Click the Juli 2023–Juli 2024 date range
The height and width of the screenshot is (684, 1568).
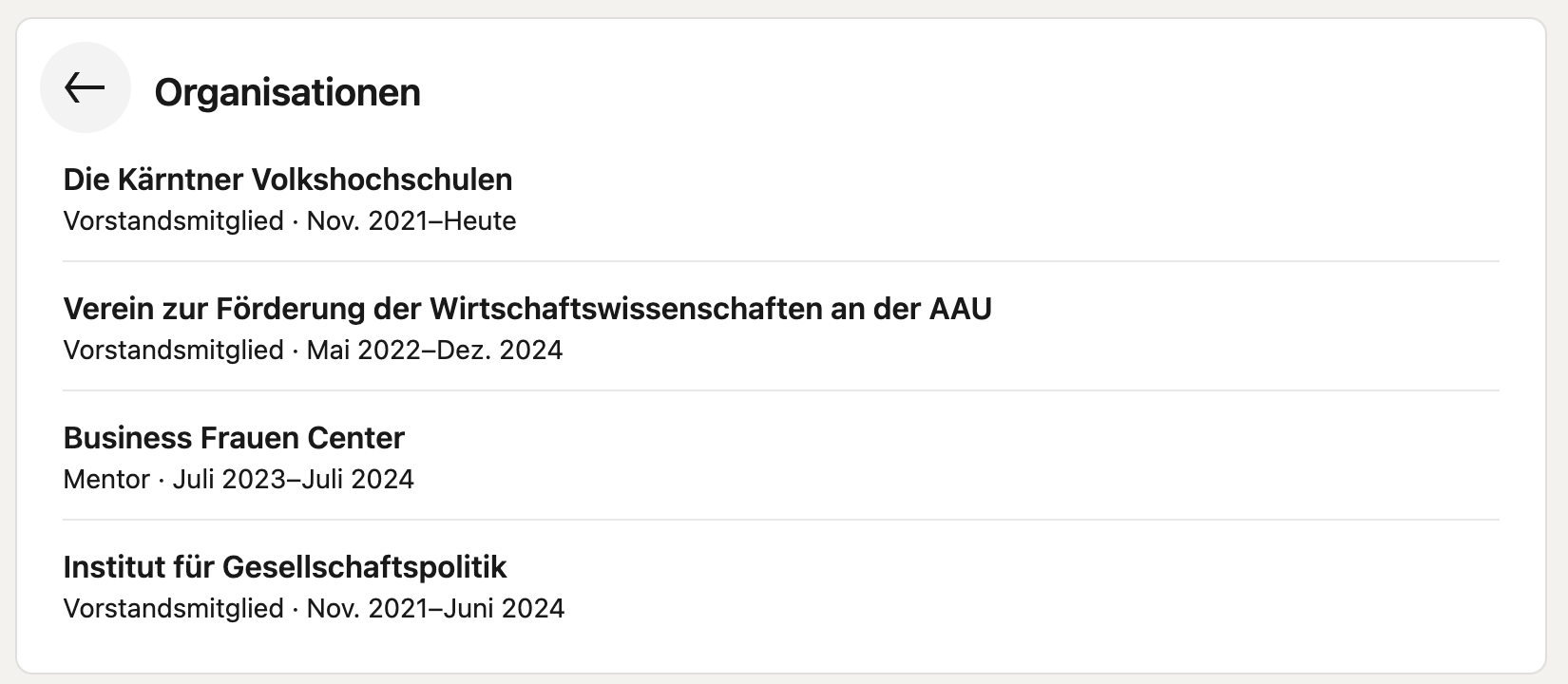coord(293,480)
